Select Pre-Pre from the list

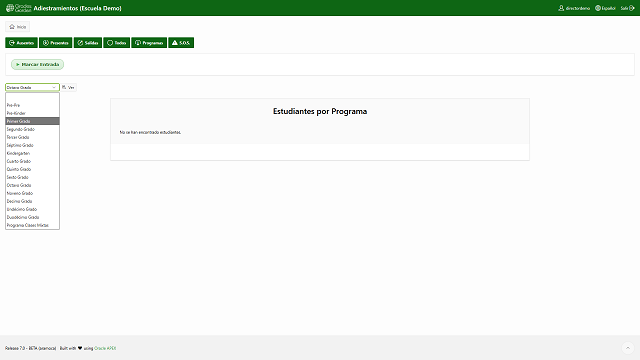point(32,105)
